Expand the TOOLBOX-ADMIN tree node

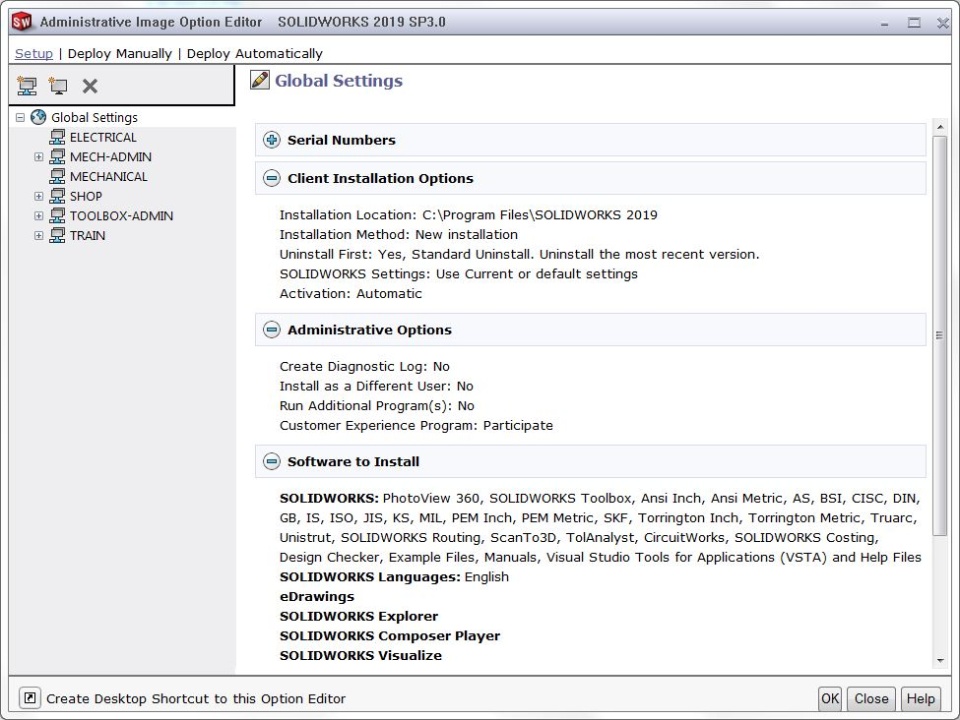tap(39, 216)
